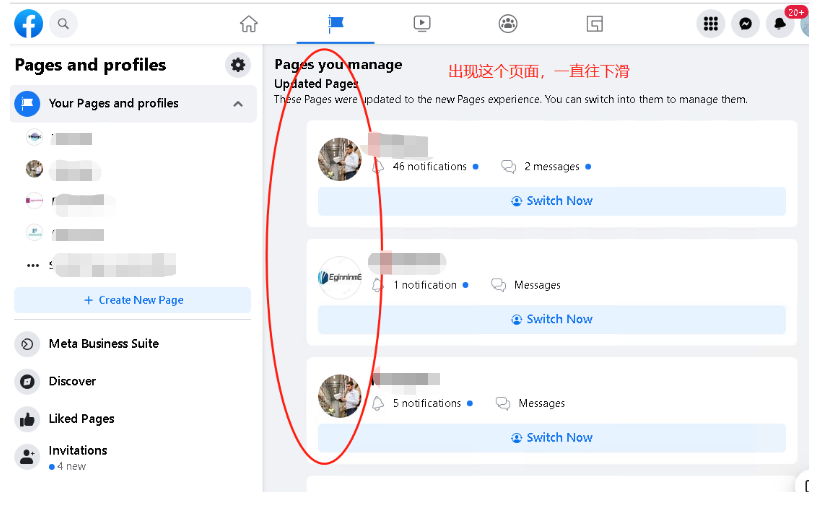The height and width of the screenshot is (514, 815).
Task: Open Meta Business Suite
Action: coord(103,344)
